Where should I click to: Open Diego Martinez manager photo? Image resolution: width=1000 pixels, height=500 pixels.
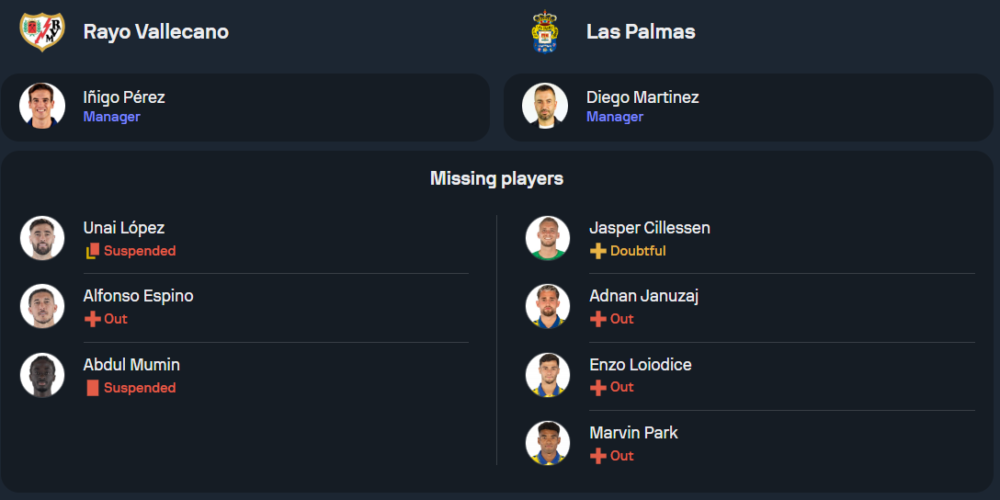tap(545, 106)
